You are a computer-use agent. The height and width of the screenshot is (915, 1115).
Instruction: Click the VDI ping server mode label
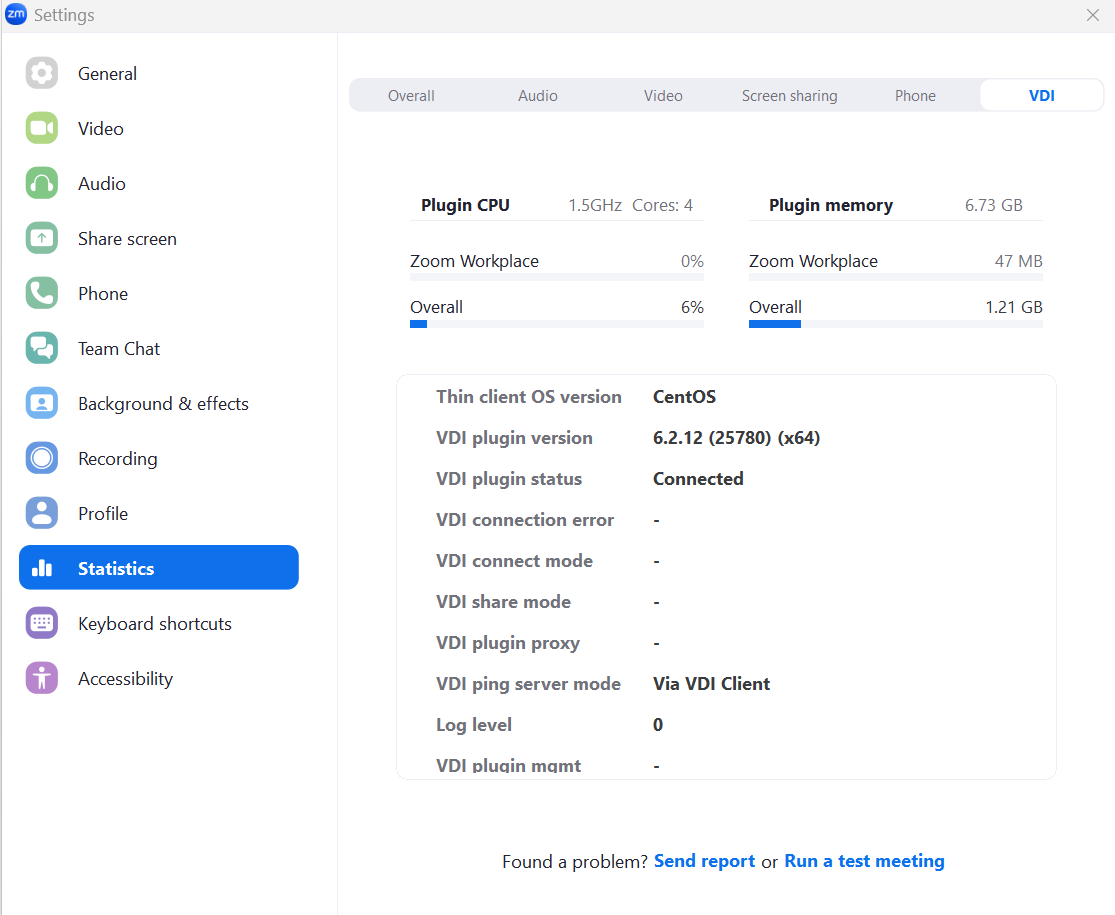tap(528, 684)
